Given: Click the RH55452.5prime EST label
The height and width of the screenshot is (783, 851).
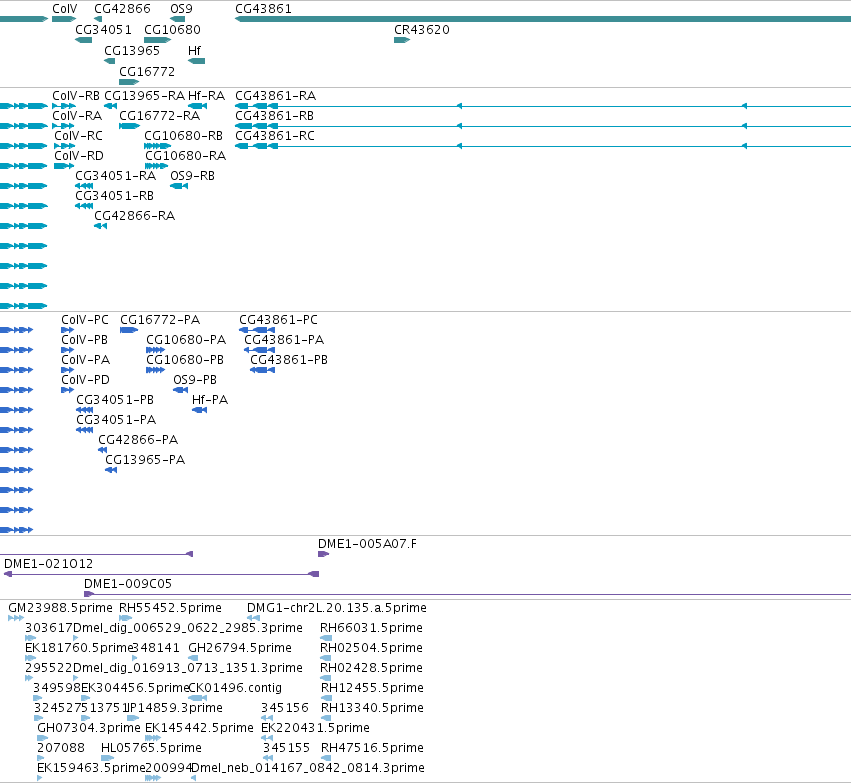Looking at the screenshot, I should click(x=170, y=608).
